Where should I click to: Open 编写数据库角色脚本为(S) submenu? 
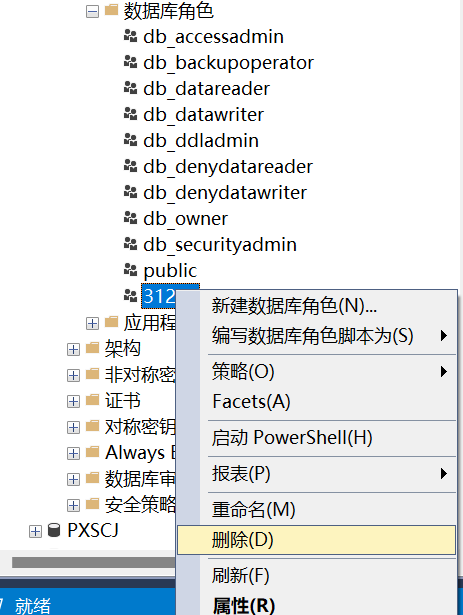pos(316,336)
